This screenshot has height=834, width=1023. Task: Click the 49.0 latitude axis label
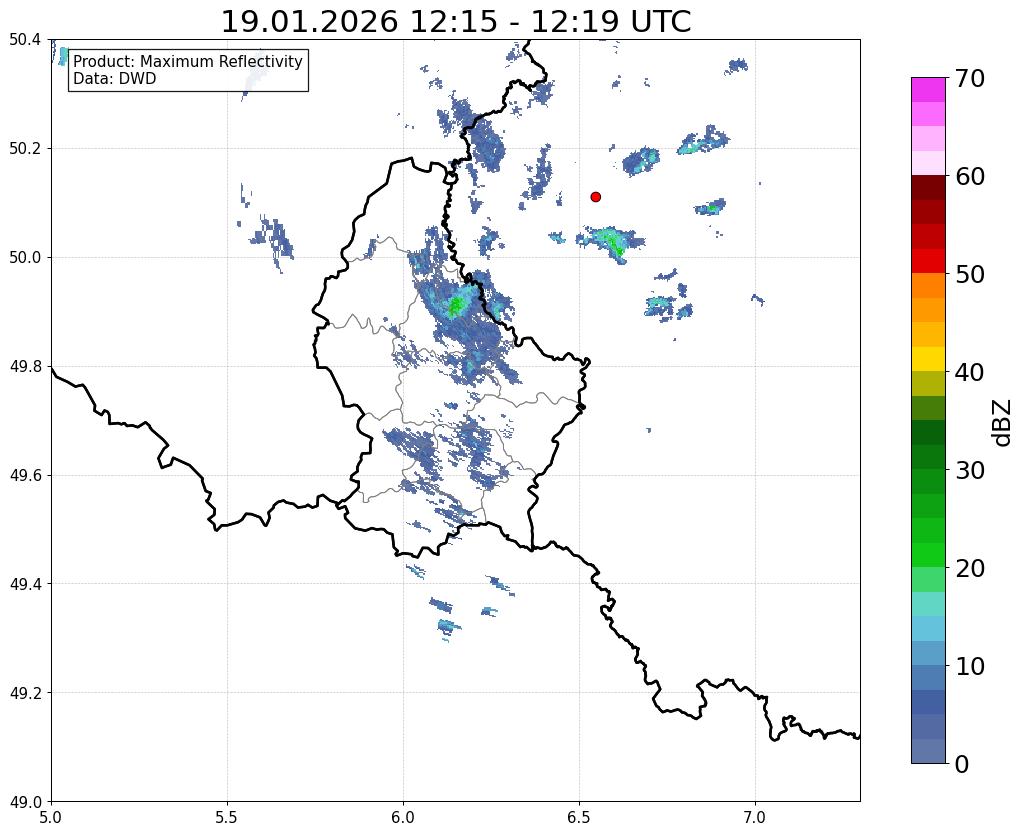[25, 801]
